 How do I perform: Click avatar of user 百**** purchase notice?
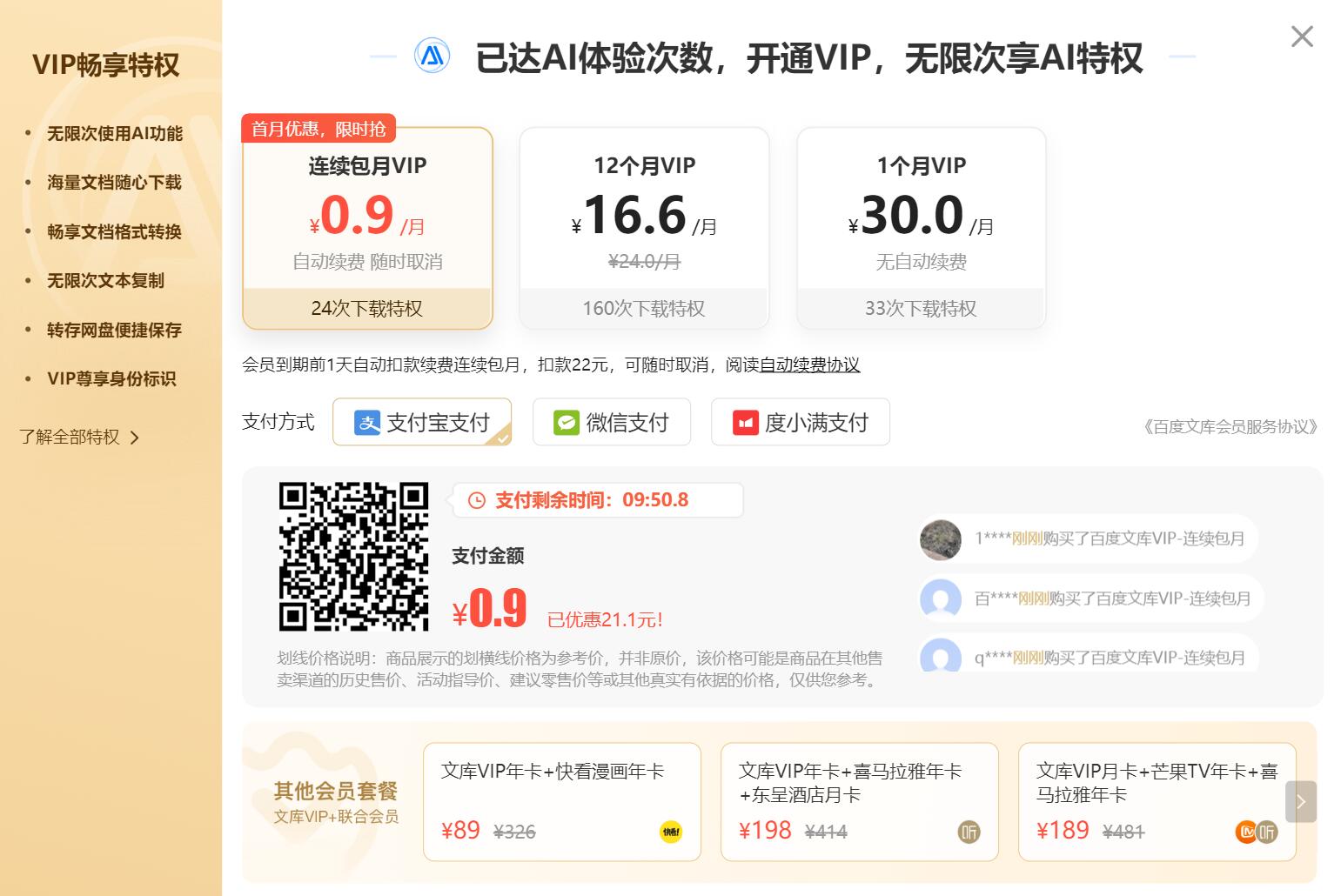[941, 599]
